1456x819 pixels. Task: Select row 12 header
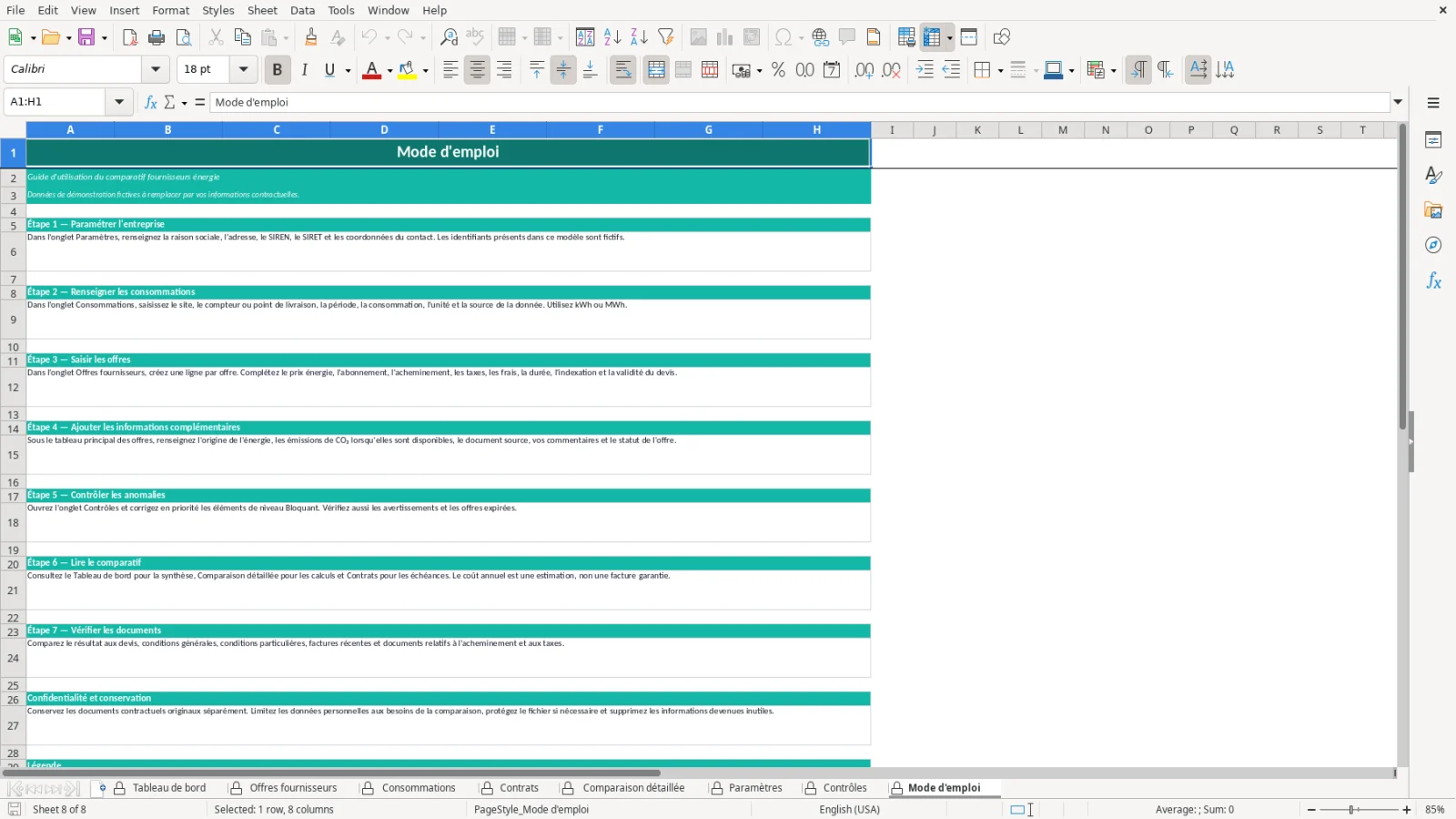click(x=13, y=388)
